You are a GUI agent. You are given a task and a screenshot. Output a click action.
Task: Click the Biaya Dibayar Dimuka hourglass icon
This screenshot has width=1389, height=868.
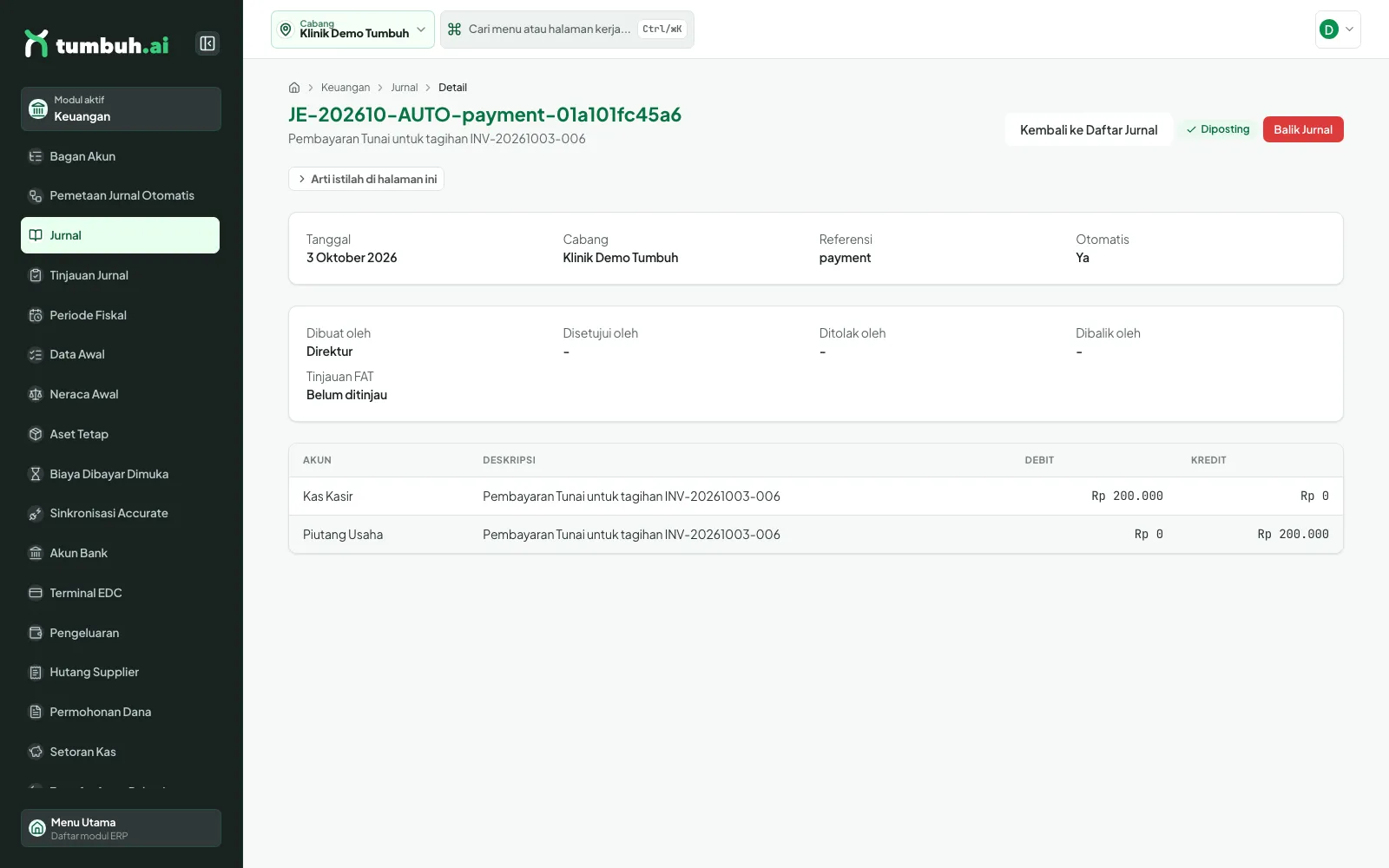click(x=36, y=474)
